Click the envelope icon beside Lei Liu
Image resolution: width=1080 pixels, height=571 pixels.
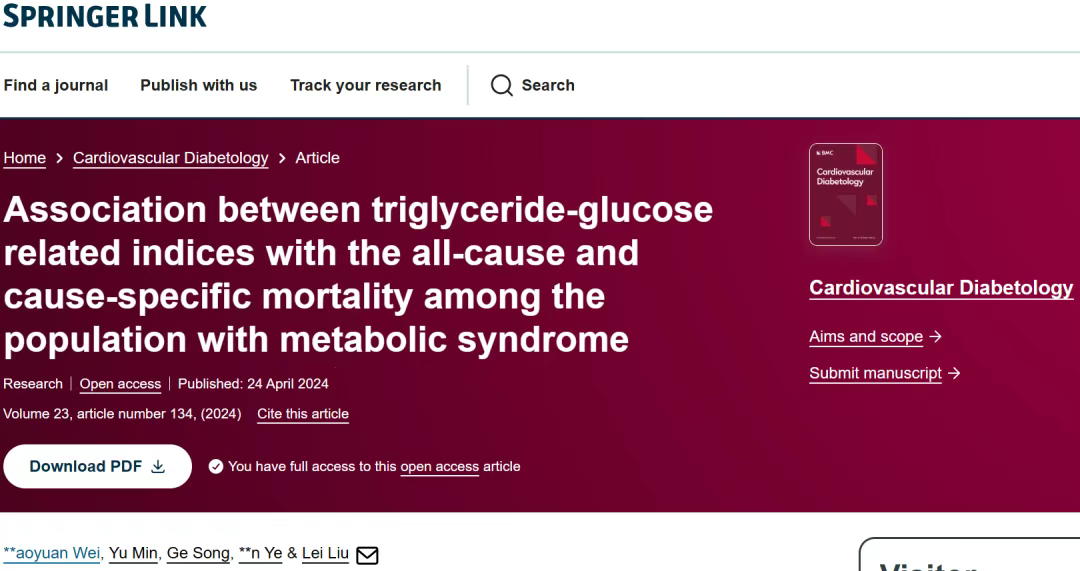pos(367,555)
